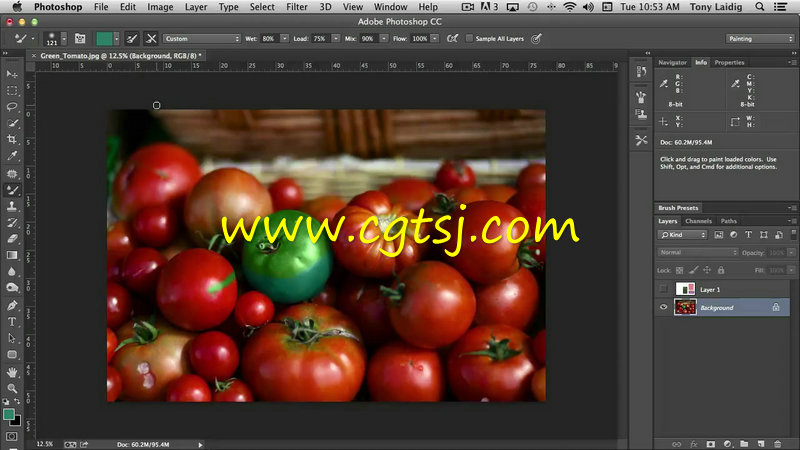
Task: Add a layer style with fx button
Action: point(693,444)
